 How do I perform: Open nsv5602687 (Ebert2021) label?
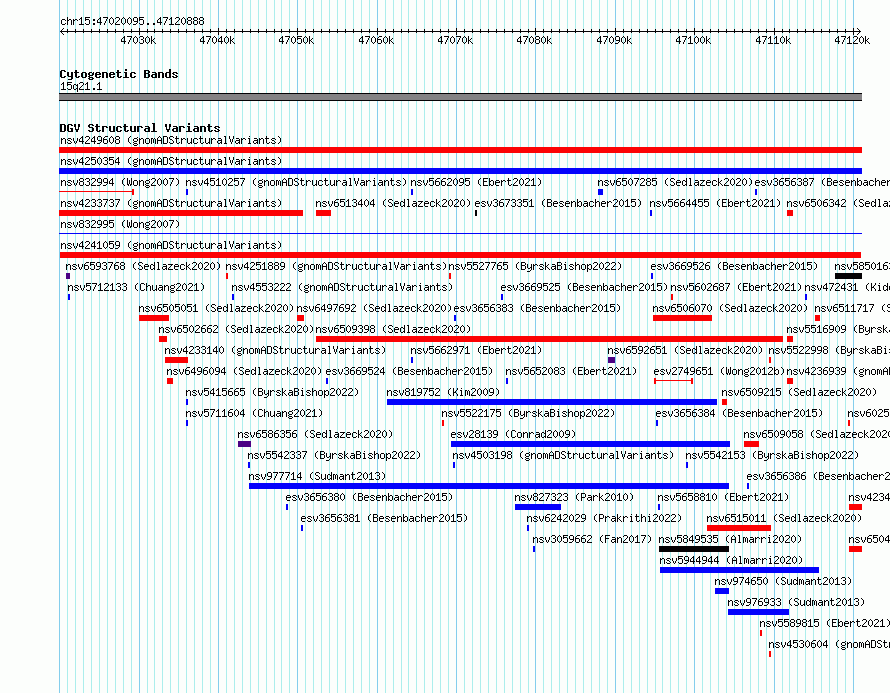pyautogui.click(x=736, y=287)
